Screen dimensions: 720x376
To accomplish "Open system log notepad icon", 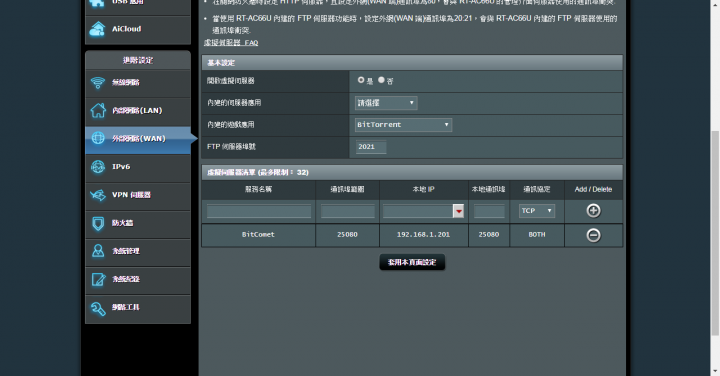I will tap(98, 279).
